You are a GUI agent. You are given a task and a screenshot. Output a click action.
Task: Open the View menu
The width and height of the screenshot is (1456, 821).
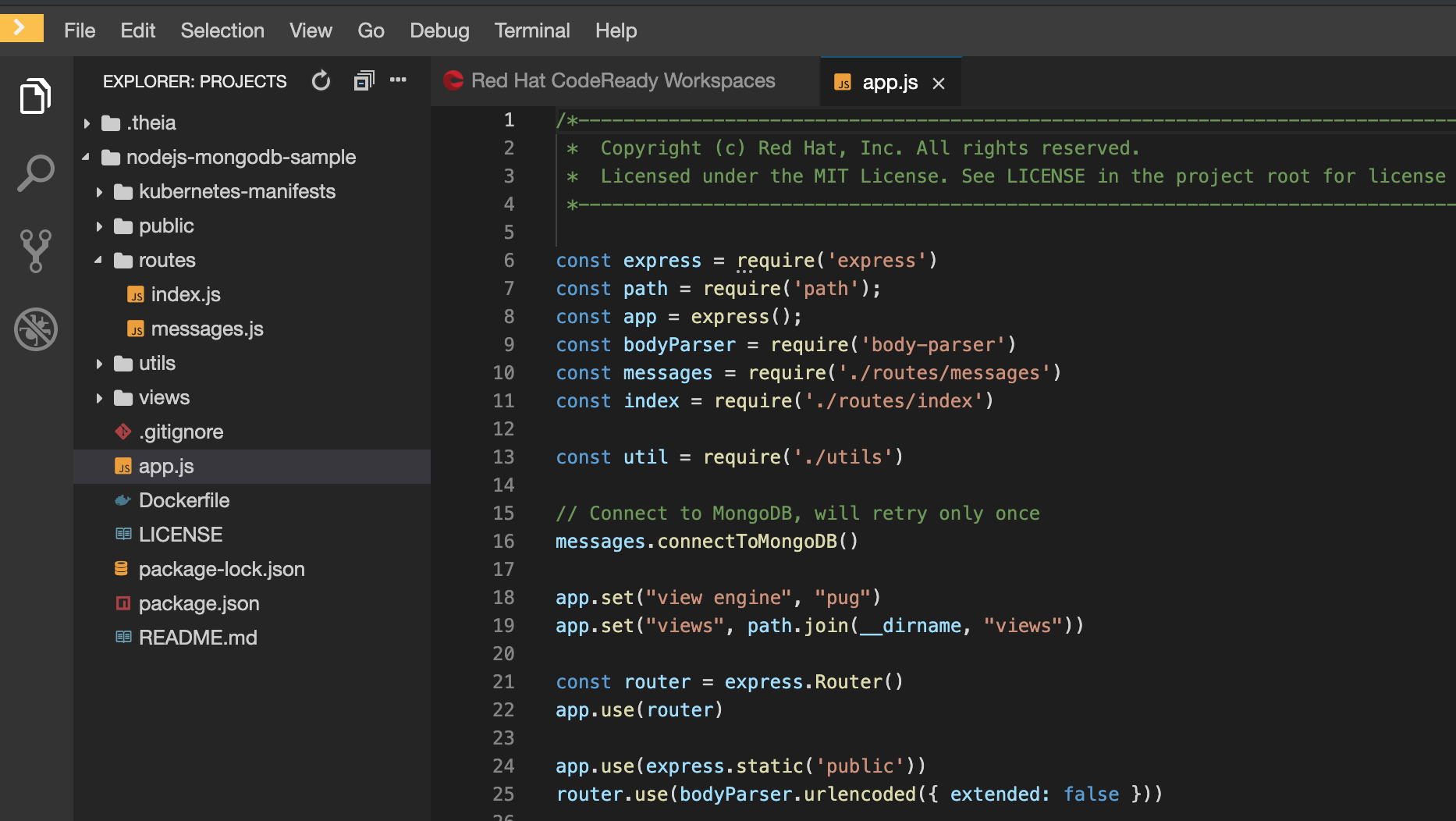pos(311,30)
